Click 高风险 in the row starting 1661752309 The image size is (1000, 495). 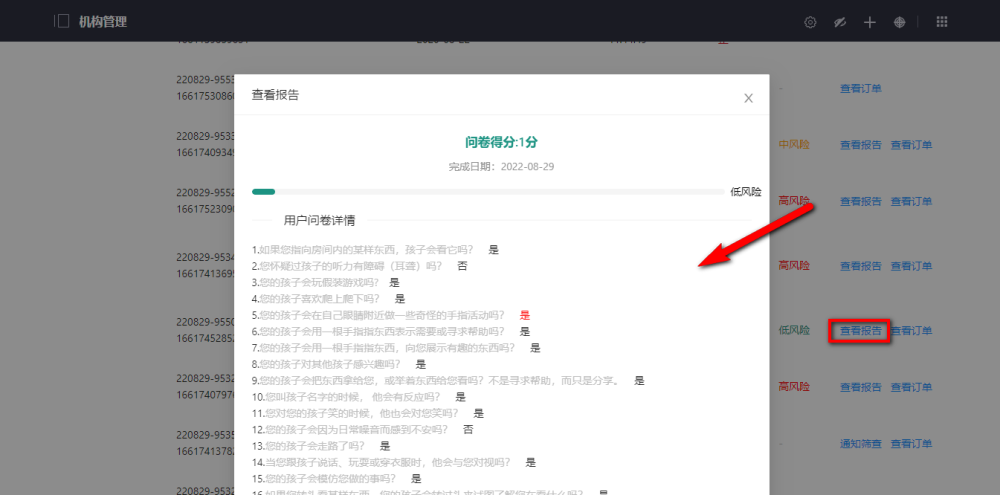point(794,200)
